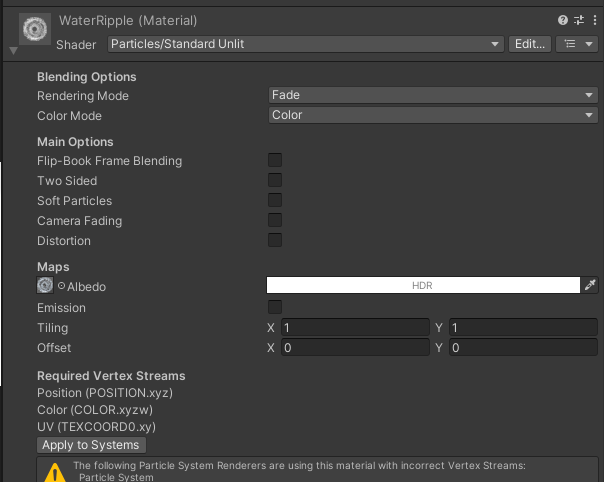Open the Albedo HDR color swatch

[423, 285]
